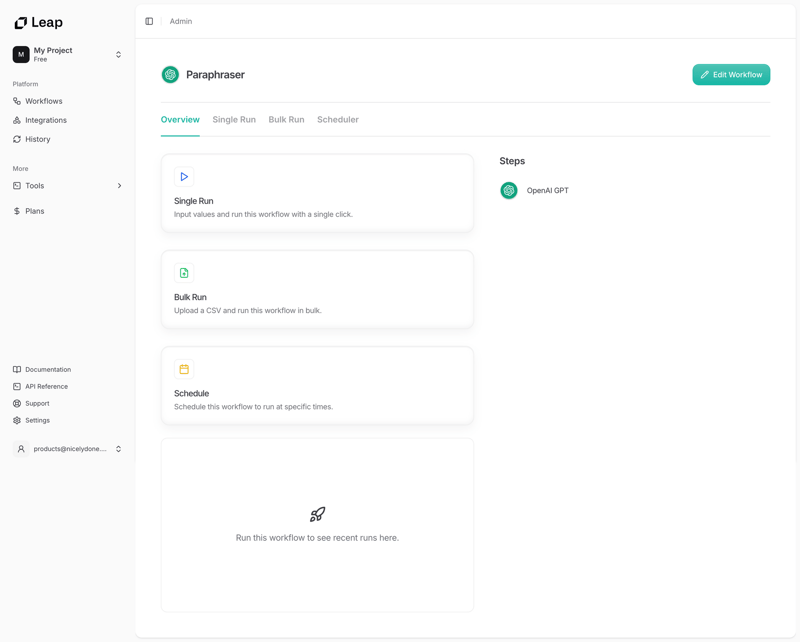This screenshot has height=642, width=800.
Task: Click the Plans dollar icon
Action: [16, 211]
